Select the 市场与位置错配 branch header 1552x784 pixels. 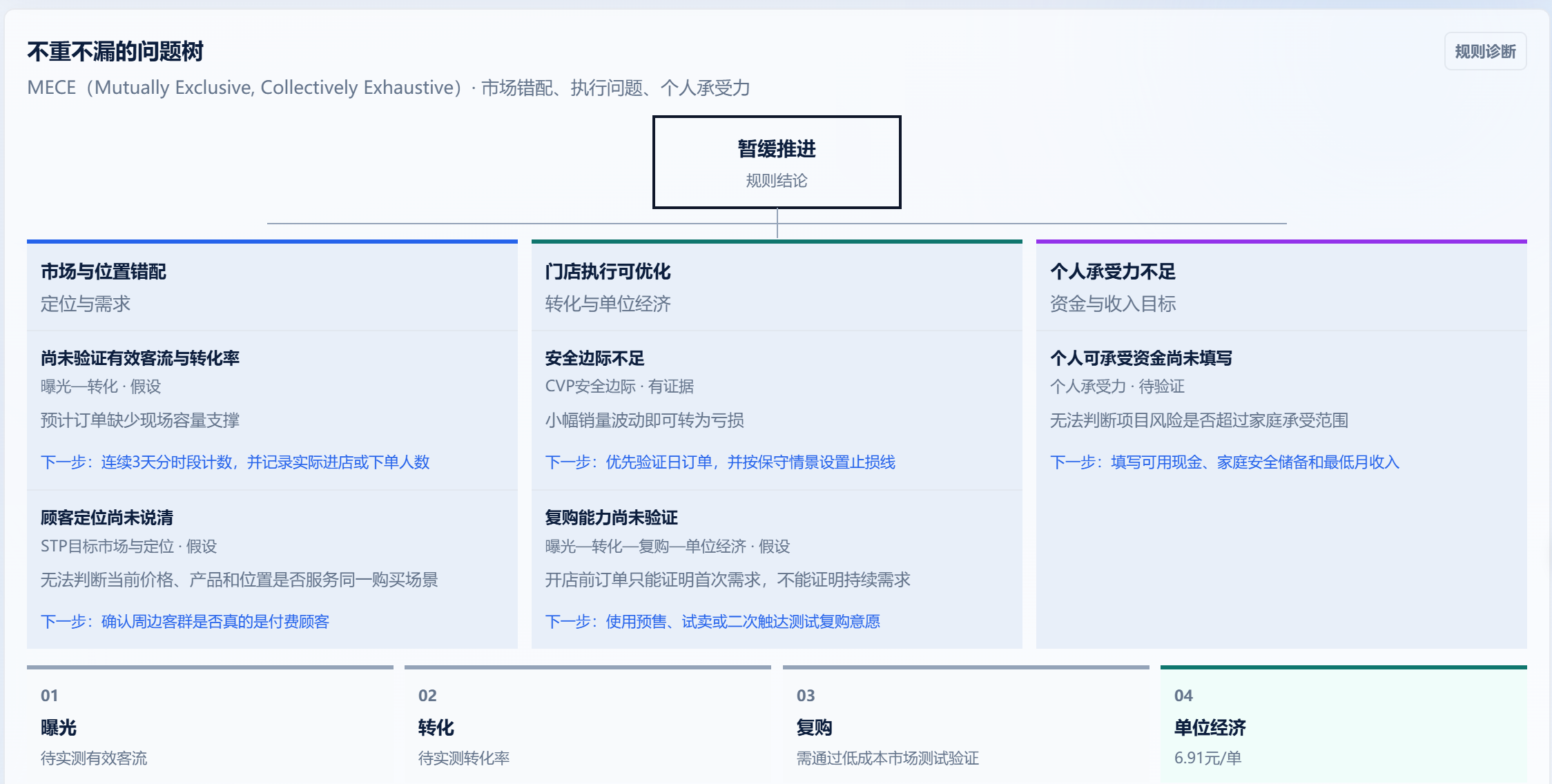coord(272,287)
